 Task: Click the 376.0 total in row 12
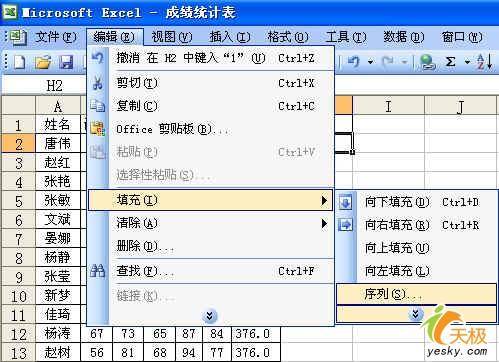point(256,334)
